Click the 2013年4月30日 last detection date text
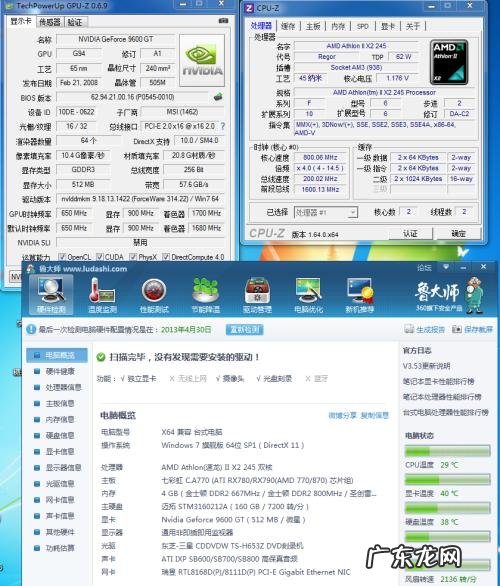 [x=186, y=330]
